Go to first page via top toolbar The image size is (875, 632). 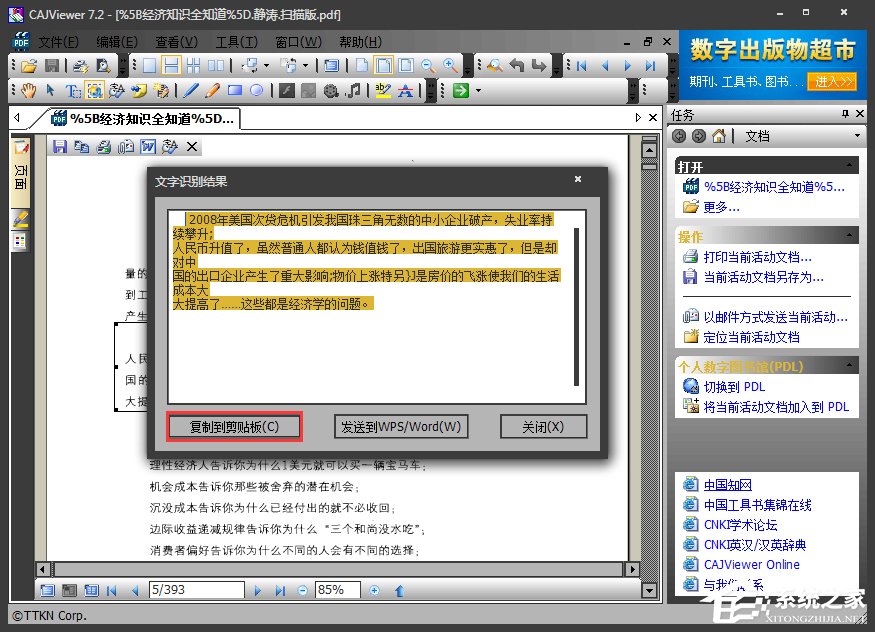(x=582, y=66)
